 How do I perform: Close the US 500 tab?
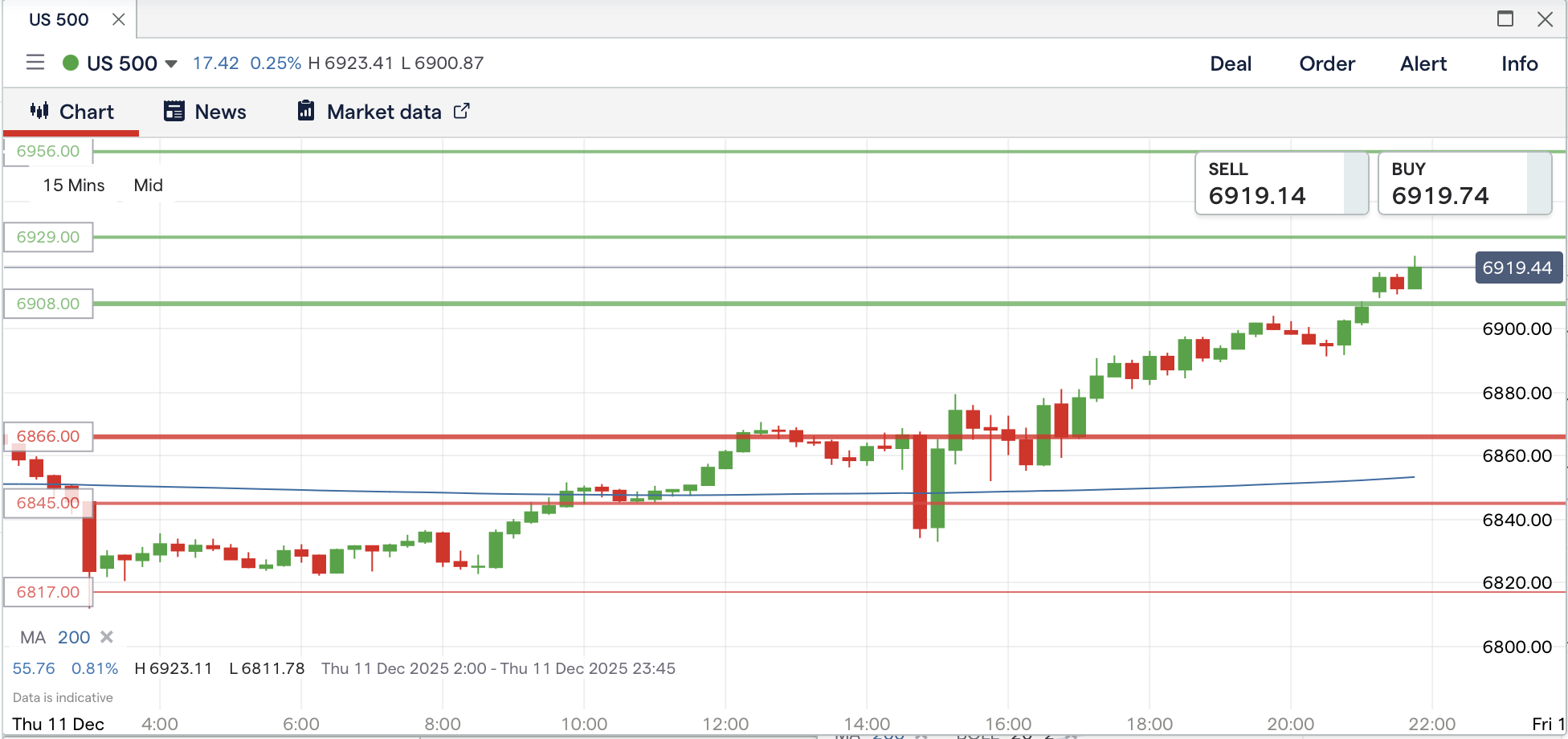coord(119,19)
